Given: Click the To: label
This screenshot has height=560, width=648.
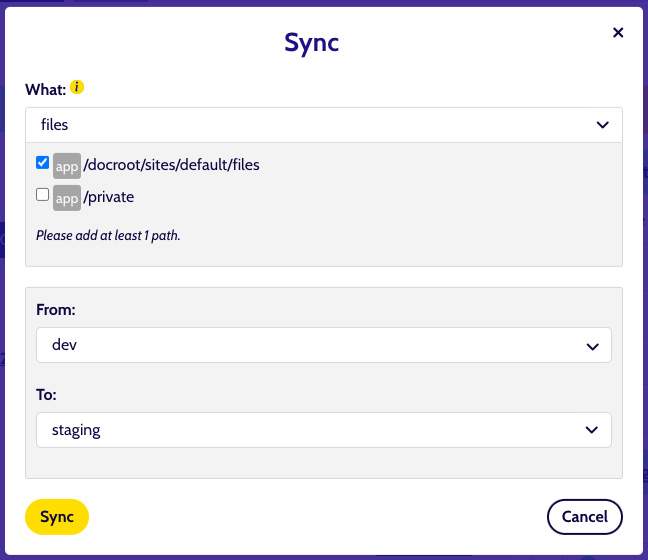Looking at the screenshot, I should (46, 395).
